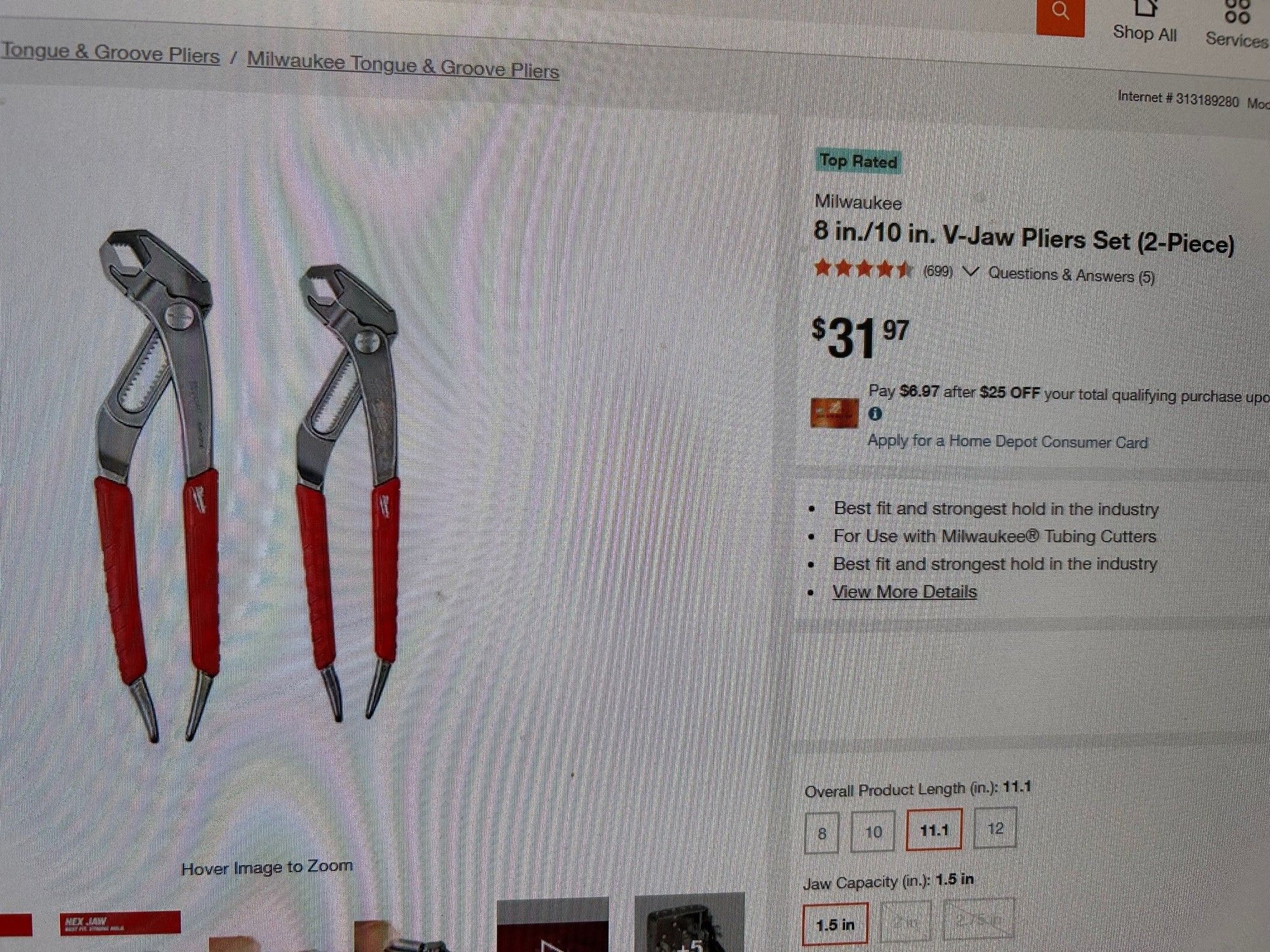Select the 8 inch length option
This screenshot has height=952, width=1270.
coord(822,833)
